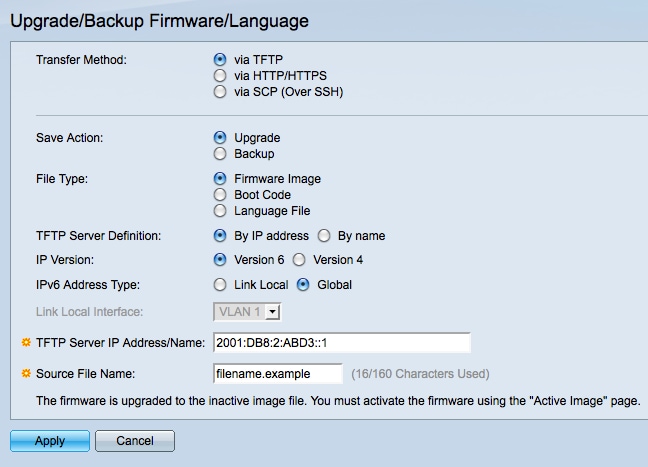Select Language File file type
This screenshot has height=467, width=648.
coord(220,211)
